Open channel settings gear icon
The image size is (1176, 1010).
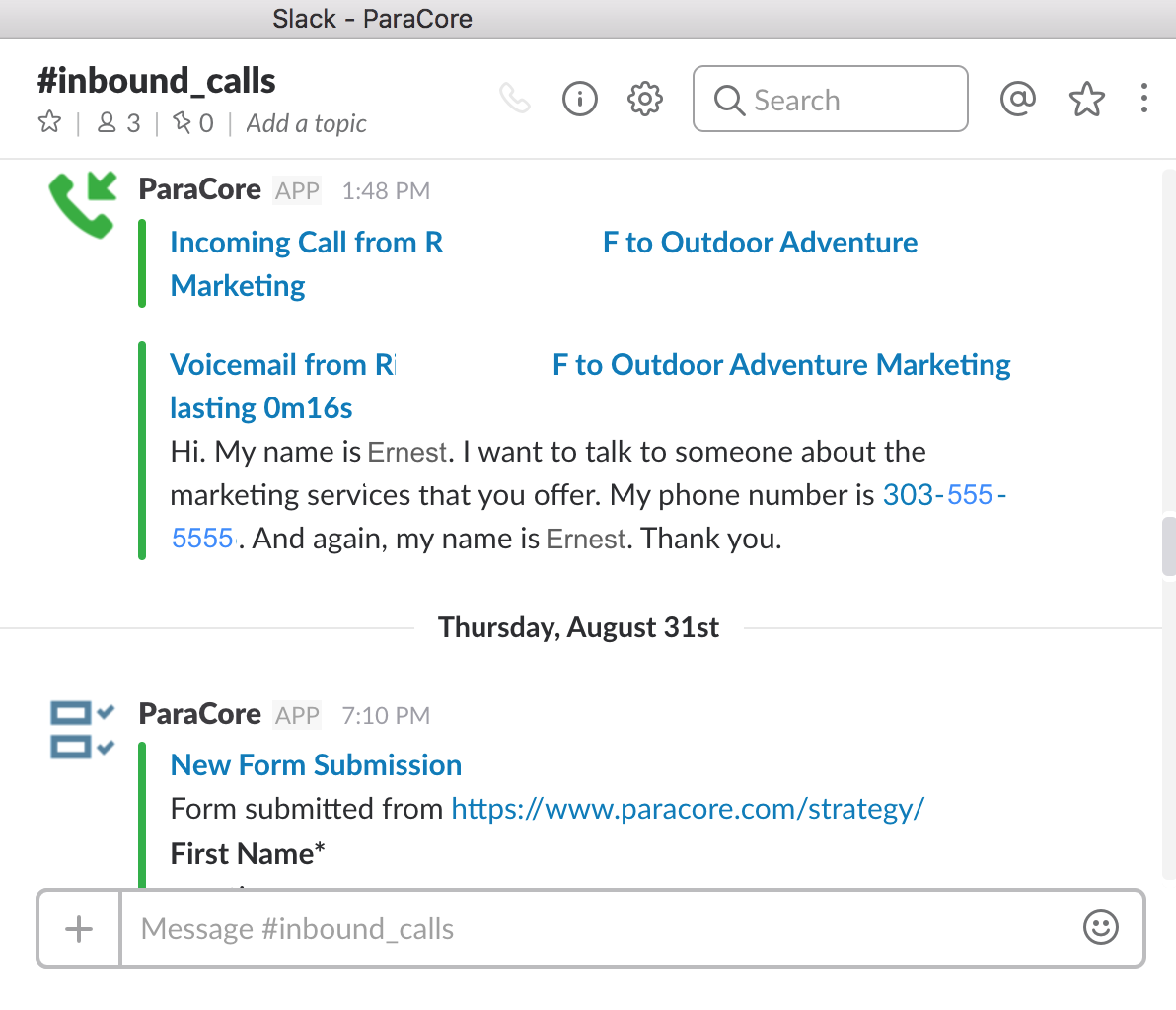point(645,99)
